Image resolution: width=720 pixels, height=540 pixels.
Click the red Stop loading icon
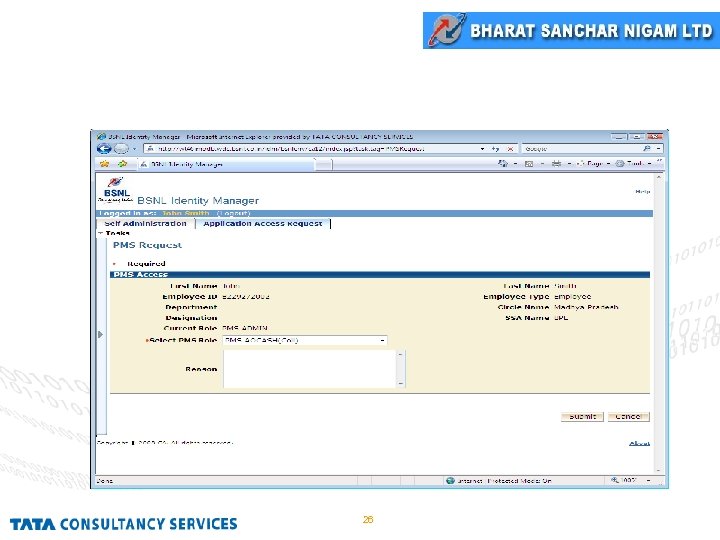click(510, 149)
